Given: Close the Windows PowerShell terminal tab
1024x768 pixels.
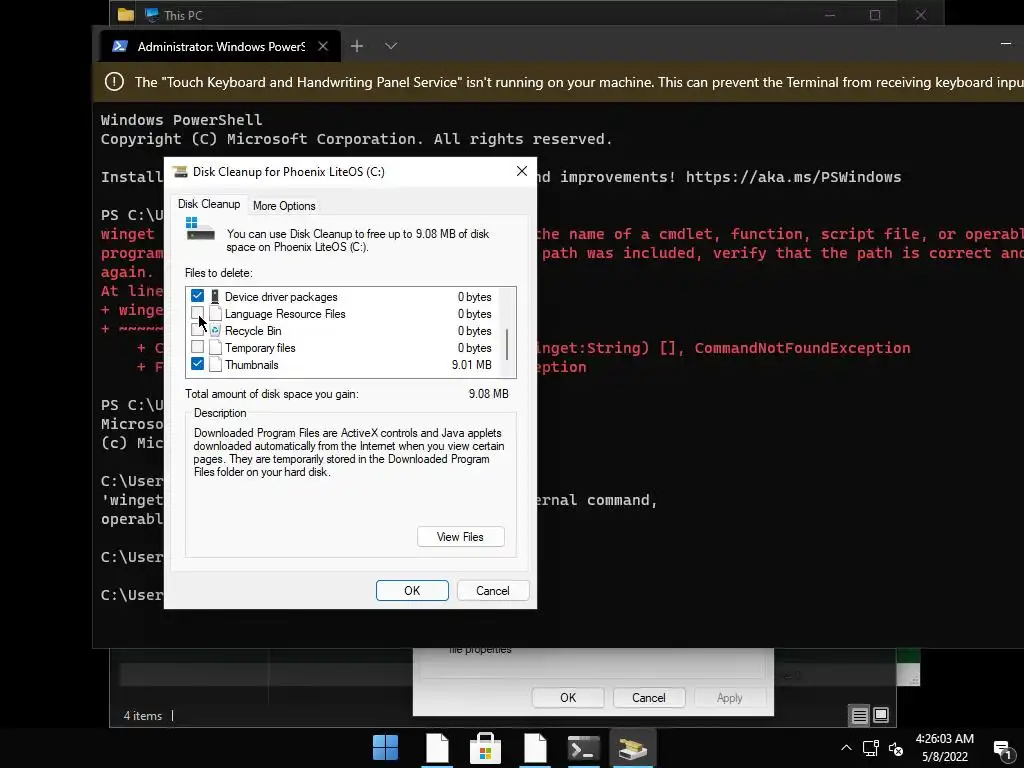Looking at the screenshot, I should click(x=323, y=46).
